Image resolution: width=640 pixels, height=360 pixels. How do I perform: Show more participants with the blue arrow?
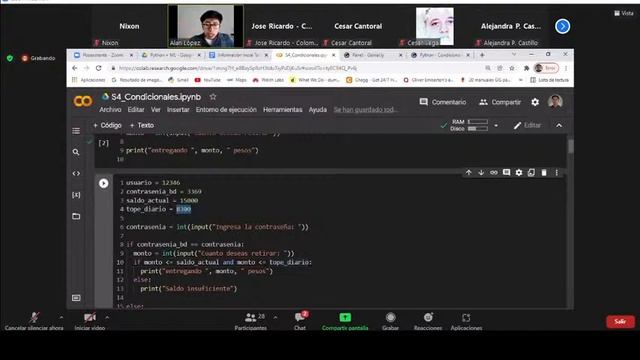[x=562, y=27]
